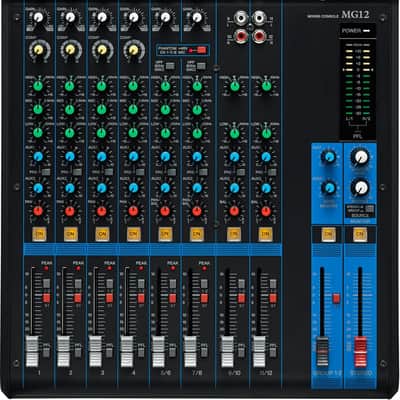Click the POWER indicator light
This screenshot has width=400, height=400.
[367, 31]
